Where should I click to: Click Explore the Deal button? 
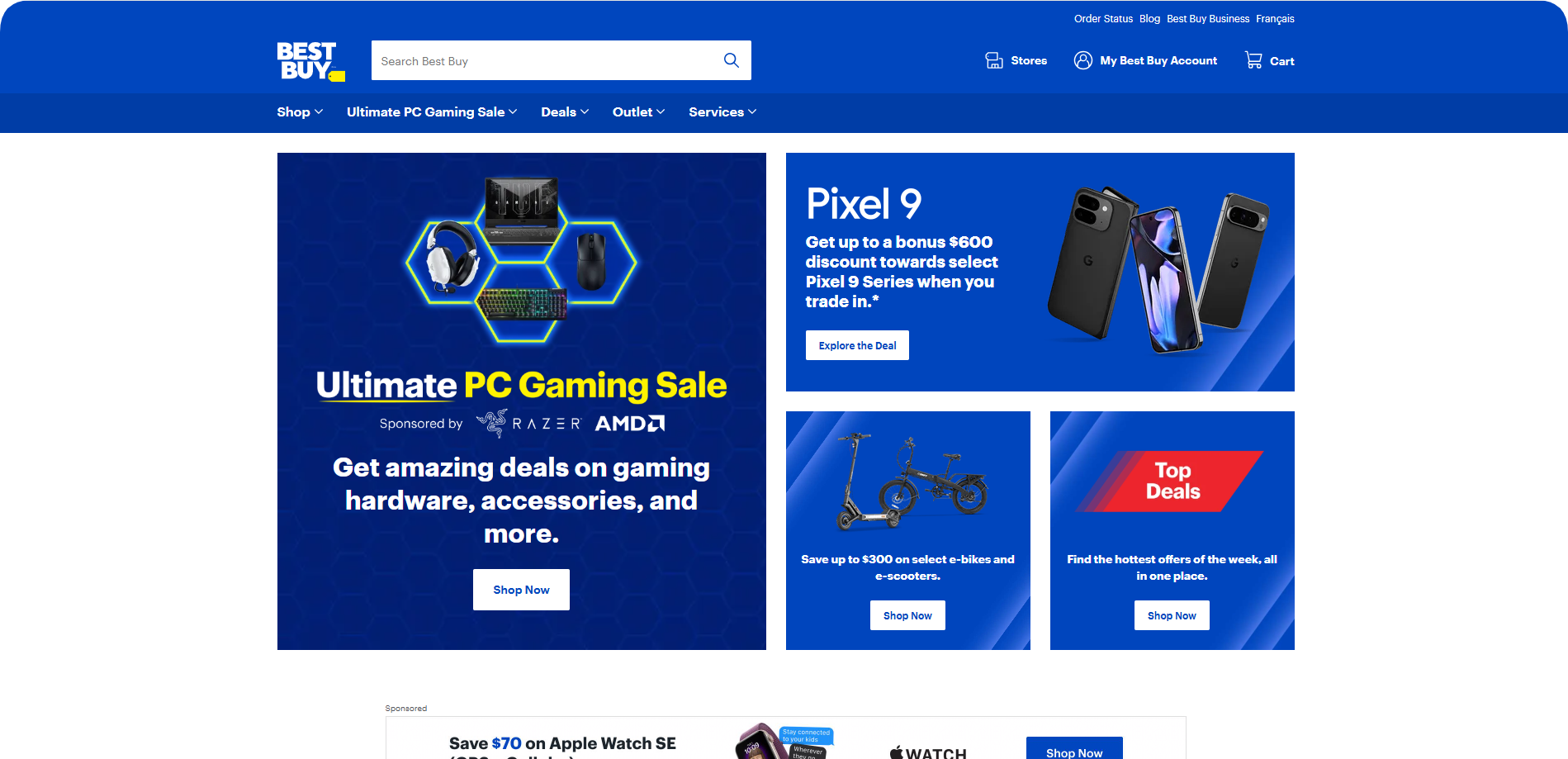[857, 345]
